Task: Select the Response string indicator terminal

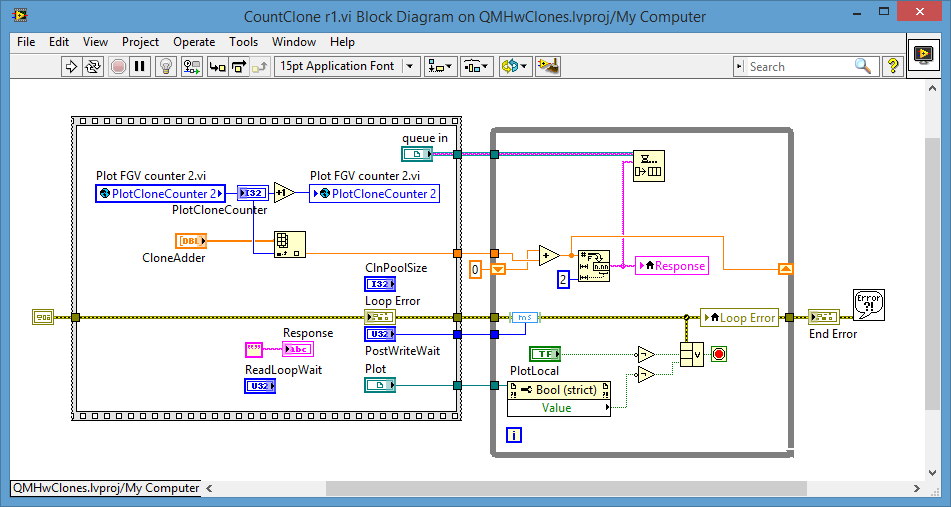Action: click(298, 349)
